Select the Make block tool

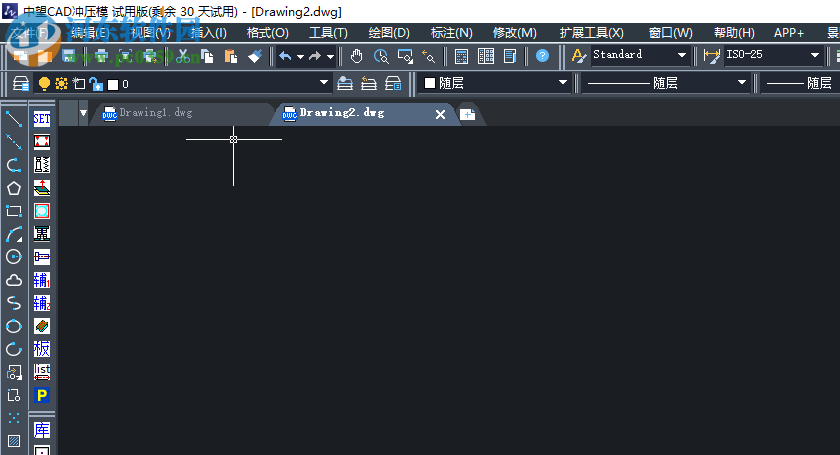pyautogui.click(x=14, y=396)
